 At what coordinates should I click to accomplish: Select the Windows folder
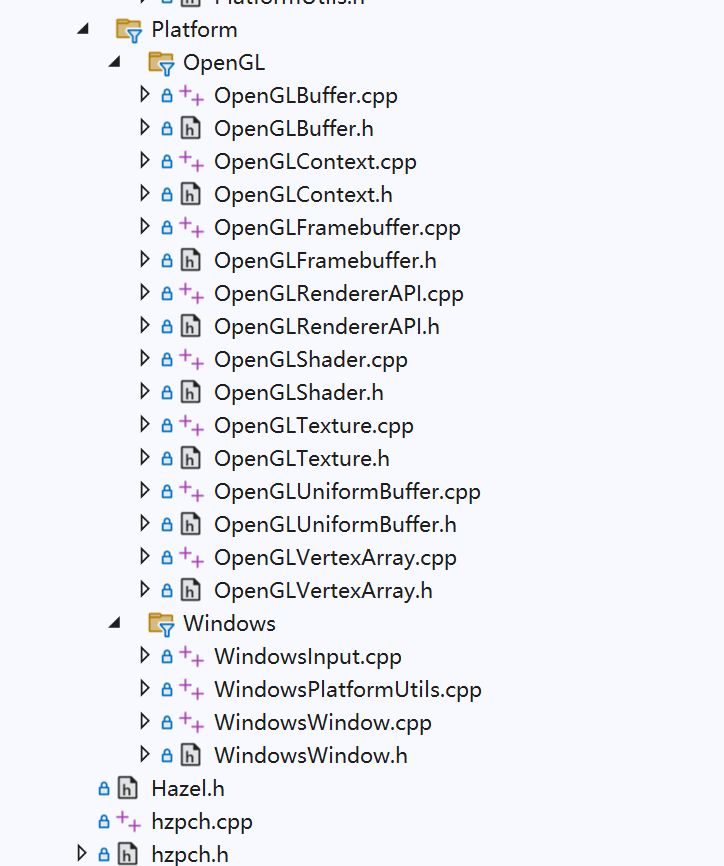(x=229, y=624)
